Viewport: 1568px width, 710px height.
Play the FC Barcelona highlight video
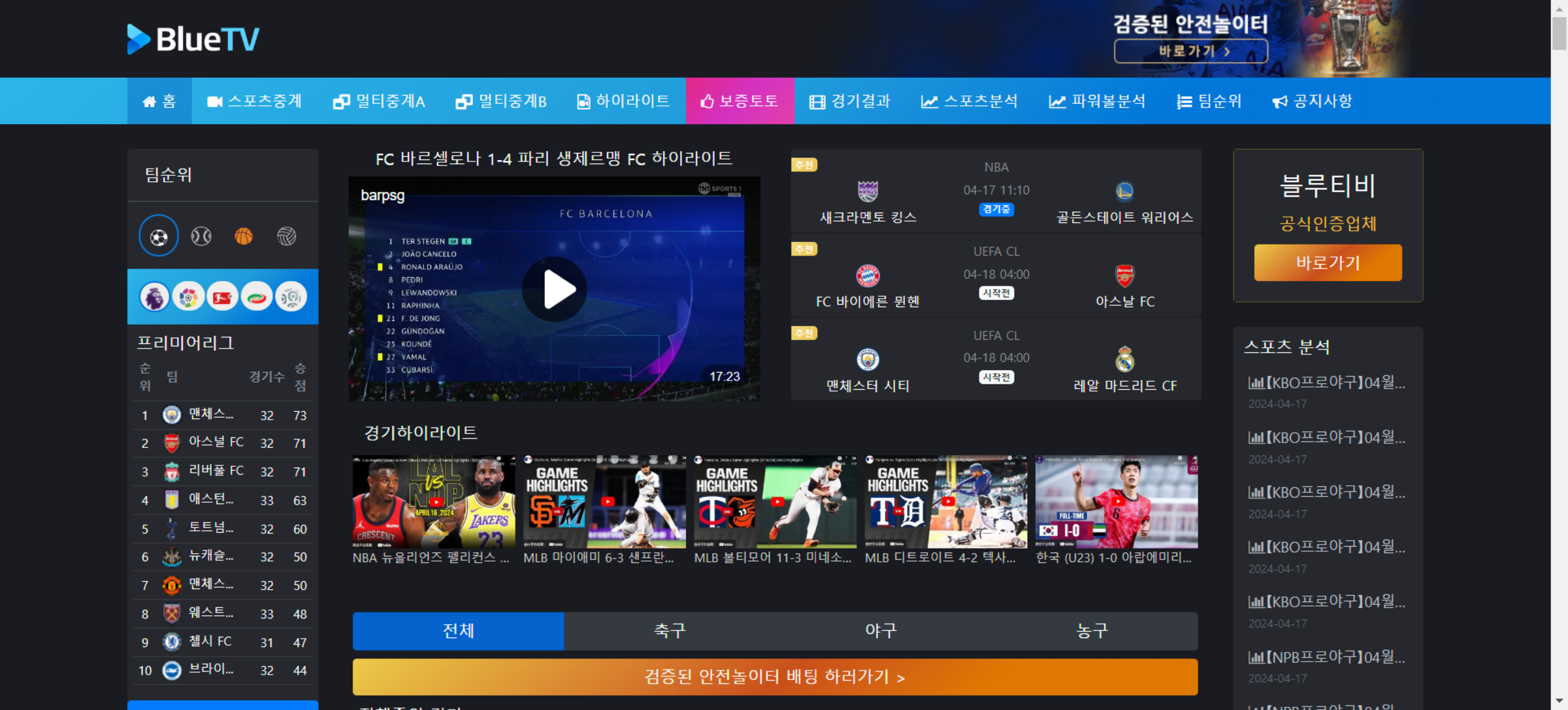[x=554, y=289]
